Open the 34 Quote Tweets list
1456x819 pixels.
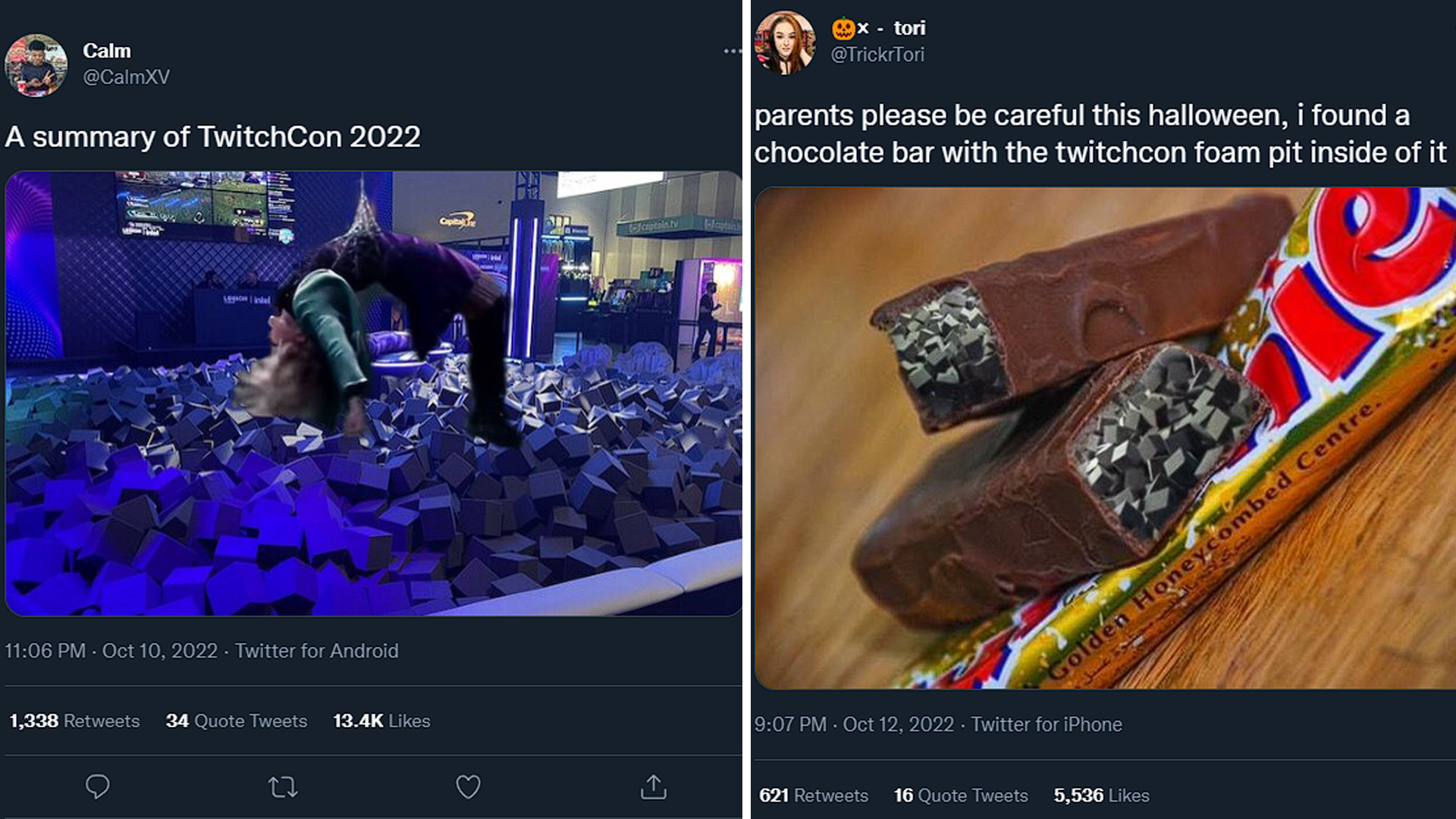236,721
